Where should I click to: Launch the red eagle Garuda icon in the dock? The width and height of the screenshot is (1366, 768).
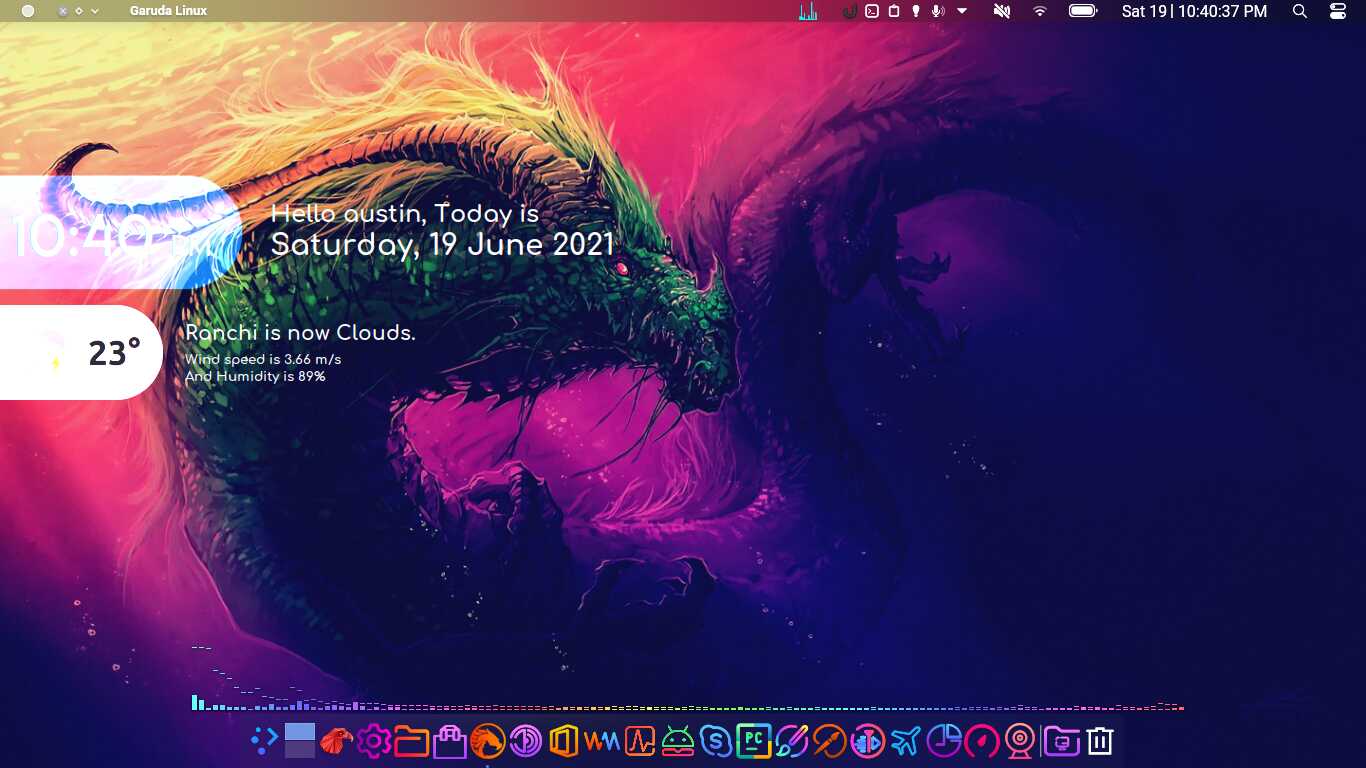coord(337,741)
